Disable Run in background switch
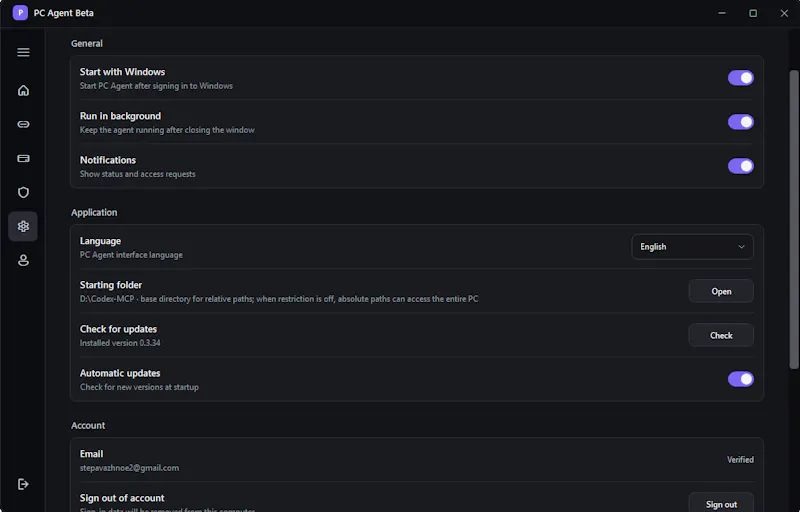Viewport: 800px width, 512px height. tap(740, 122)
